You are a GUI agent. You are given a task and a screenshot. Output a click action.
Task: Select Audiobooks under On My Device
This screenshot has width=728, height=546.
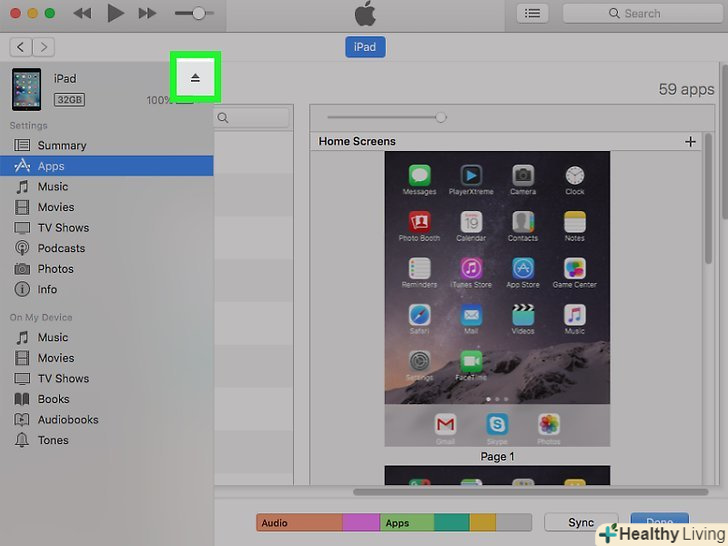pyautogui.click(x=67, y=420)
